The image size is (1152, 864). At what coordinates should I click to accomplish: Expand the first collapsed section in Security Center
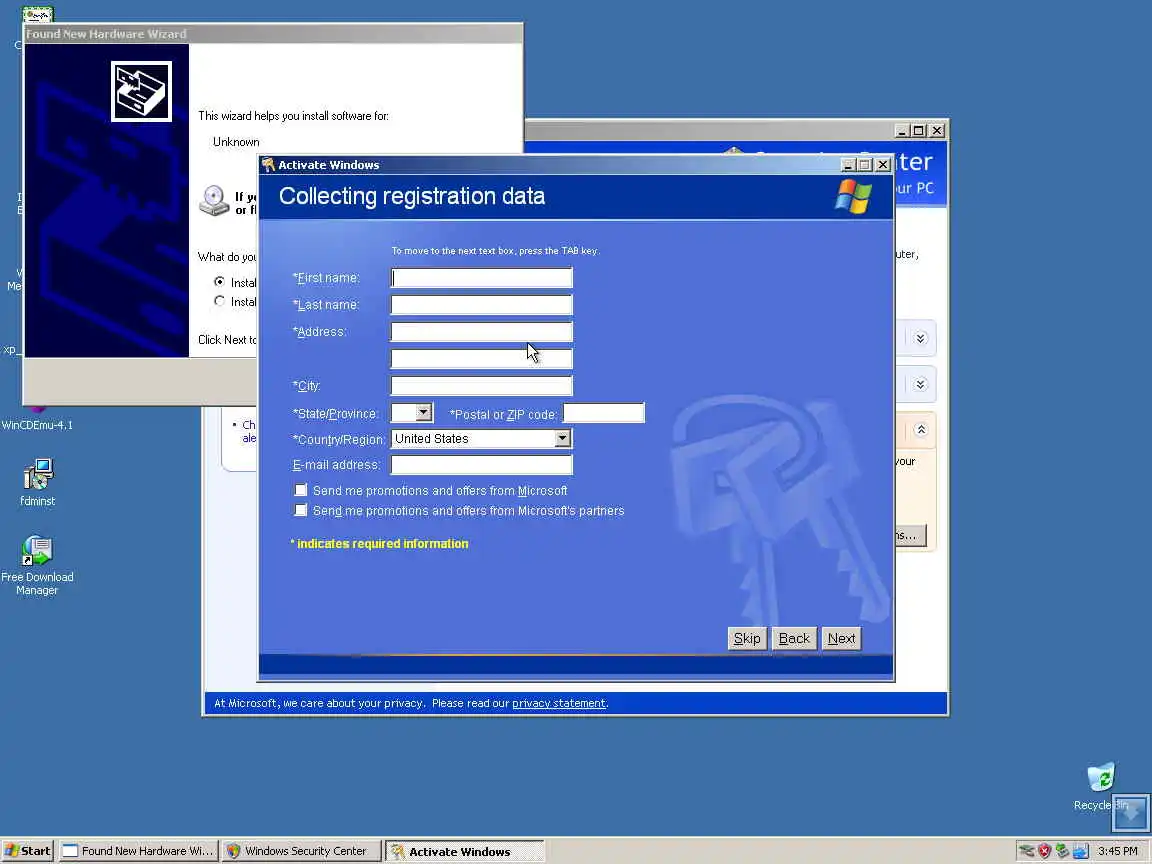[920, 339]
